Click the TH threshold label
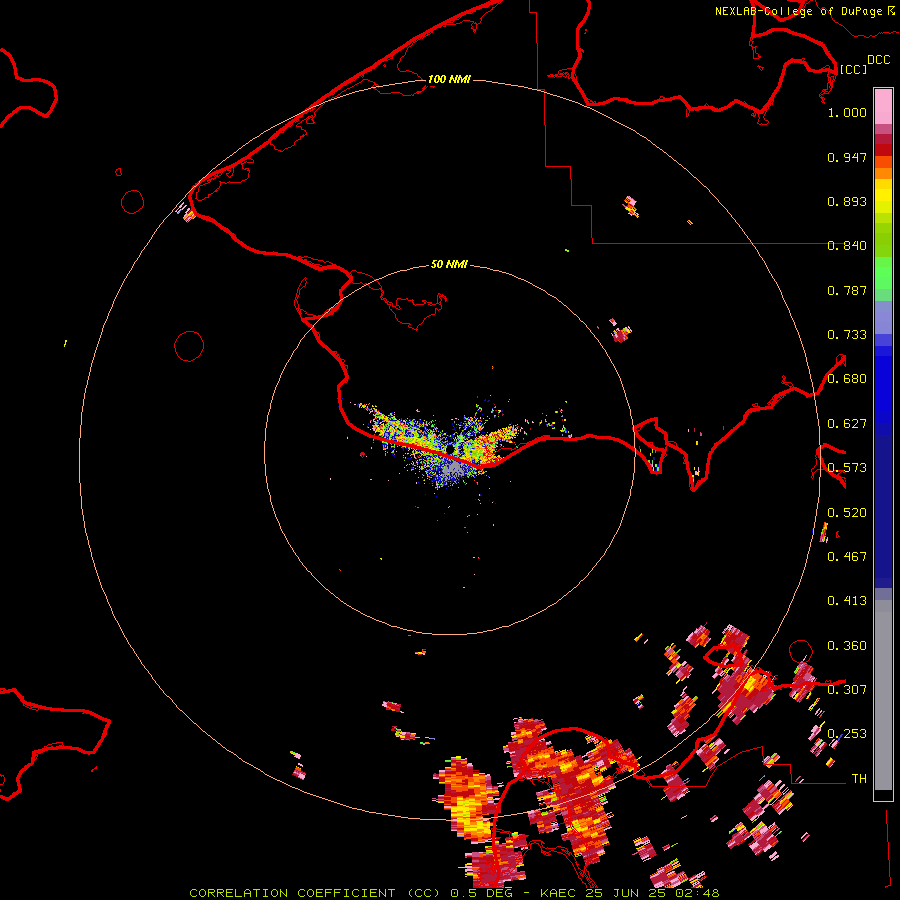Viewport: 900px width, 900px height. (x=859, y=779)
